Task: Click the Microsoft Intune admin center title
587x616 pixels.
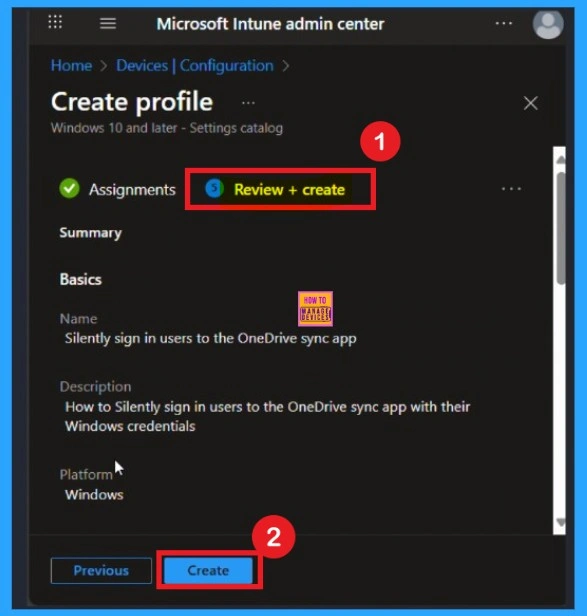Action: (270, 24)
